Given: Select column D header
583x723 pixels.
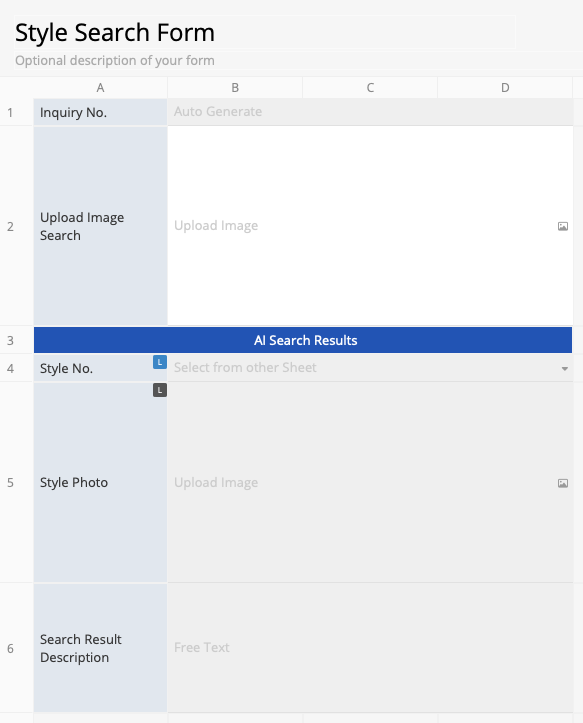Looking at the screenshot, I should (505, 88).
